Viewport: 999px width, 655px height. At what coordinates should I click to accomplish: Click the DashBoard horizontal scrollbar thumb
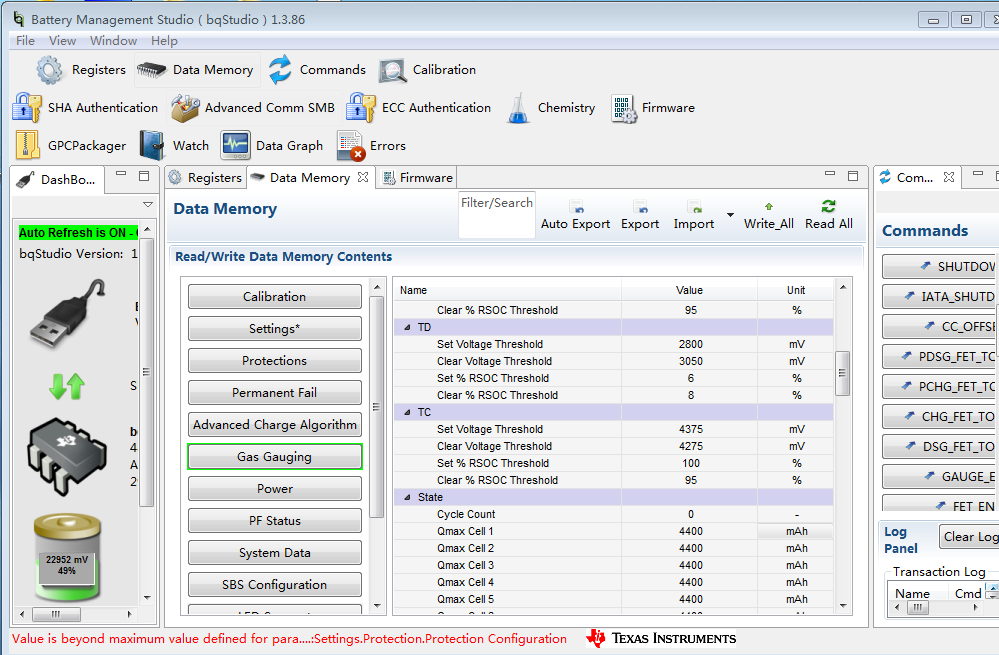(57, 614)
